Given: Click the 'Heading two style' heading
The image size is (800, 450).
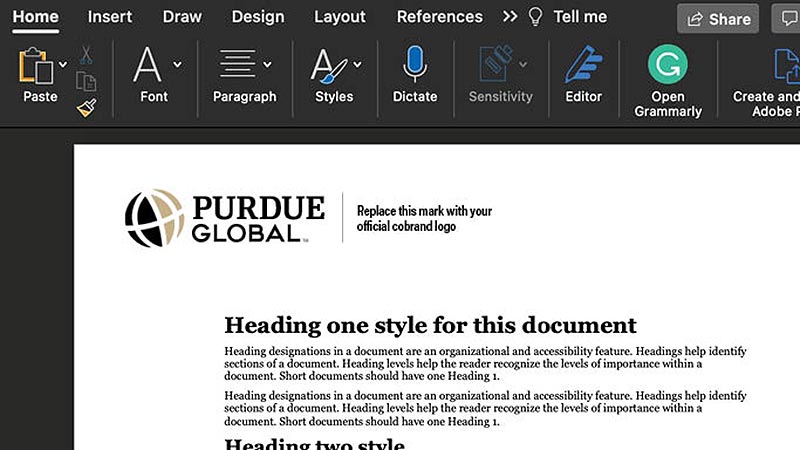Looking at the screenshot, I should (x=314, y=443).
